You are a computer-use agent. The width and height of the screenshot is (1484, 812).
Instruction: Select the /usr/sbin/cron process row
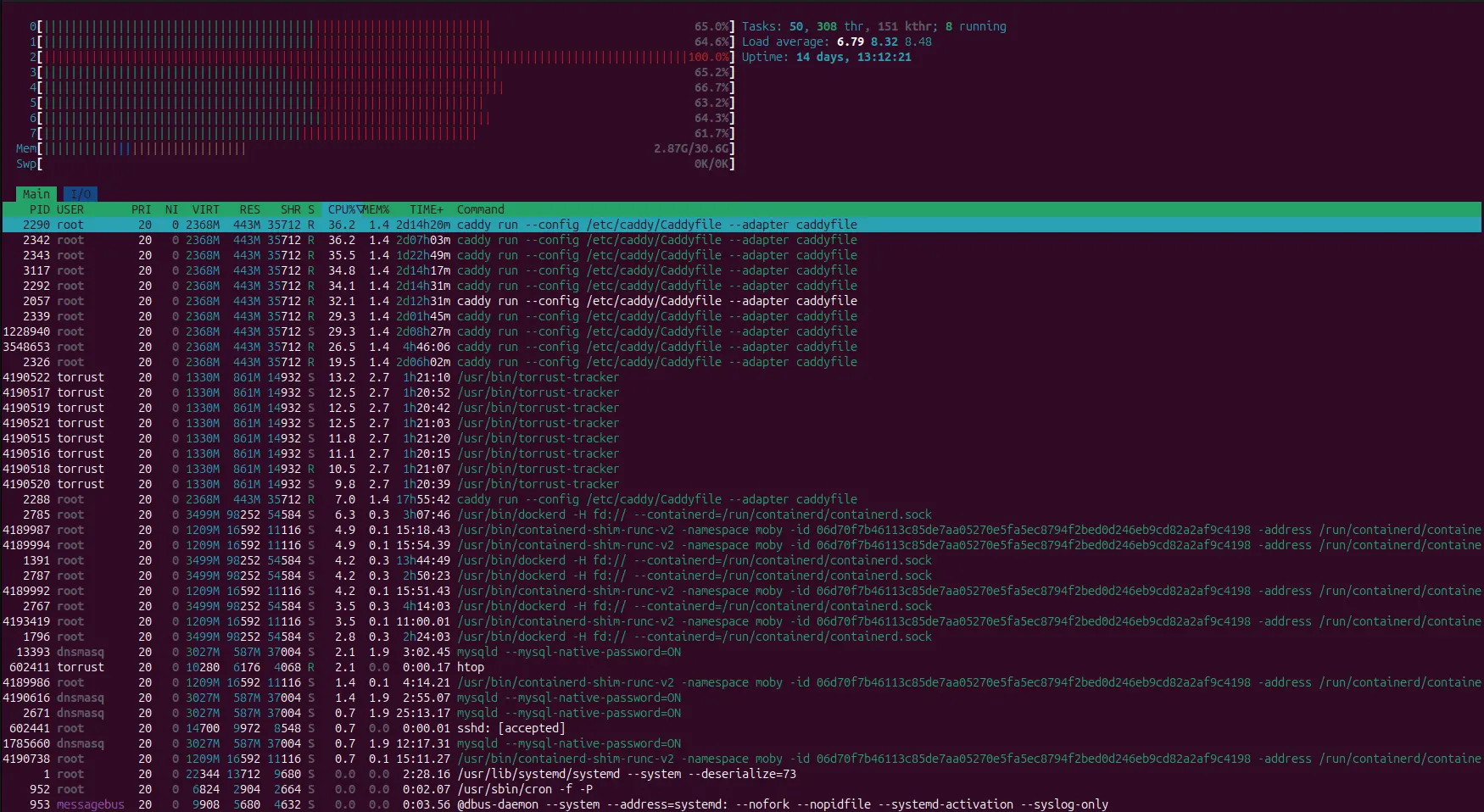742,789
